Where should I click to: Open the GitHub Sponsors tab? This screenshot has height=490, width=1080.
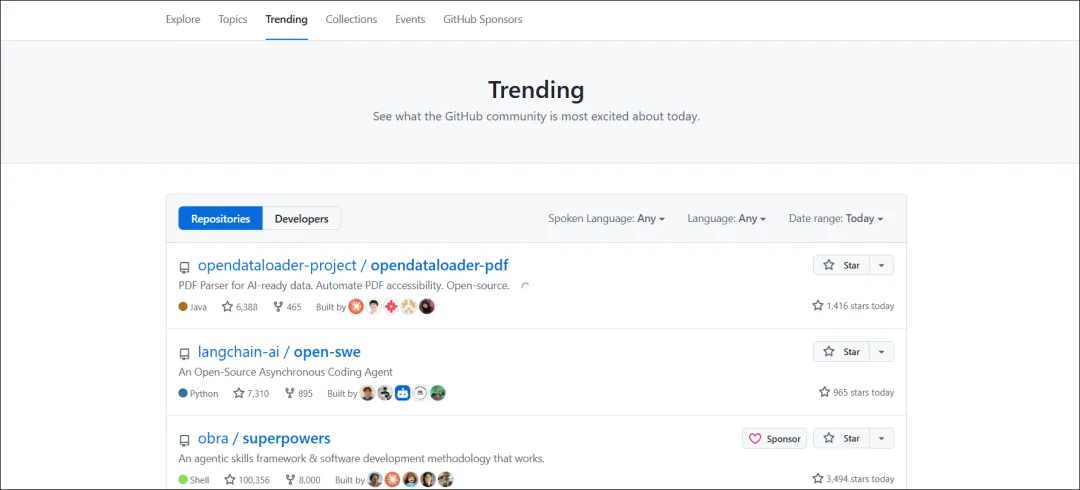483,19
